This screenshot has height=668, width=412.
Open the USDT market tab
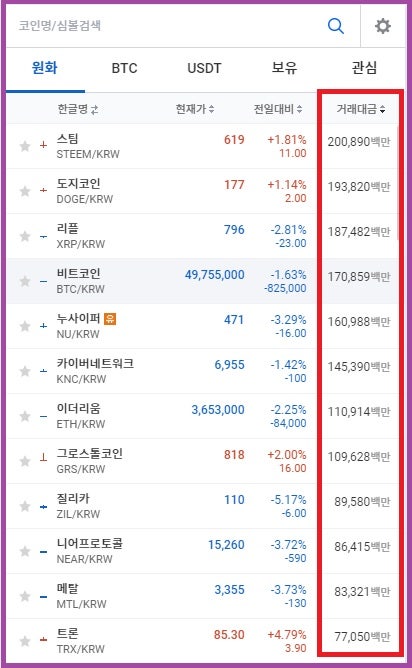(x=204, y=68)
